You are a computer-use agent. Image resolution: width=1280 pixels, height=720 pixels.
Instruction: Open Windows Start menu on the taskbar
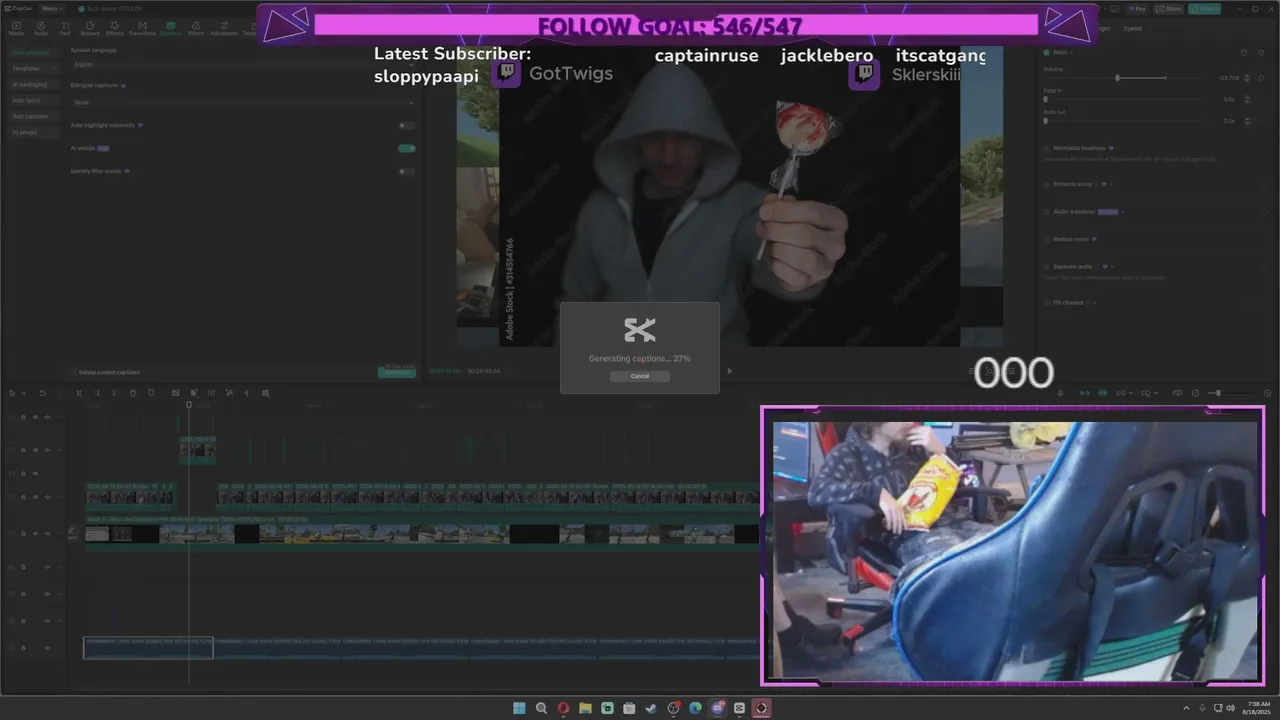[x=519, y=708]
